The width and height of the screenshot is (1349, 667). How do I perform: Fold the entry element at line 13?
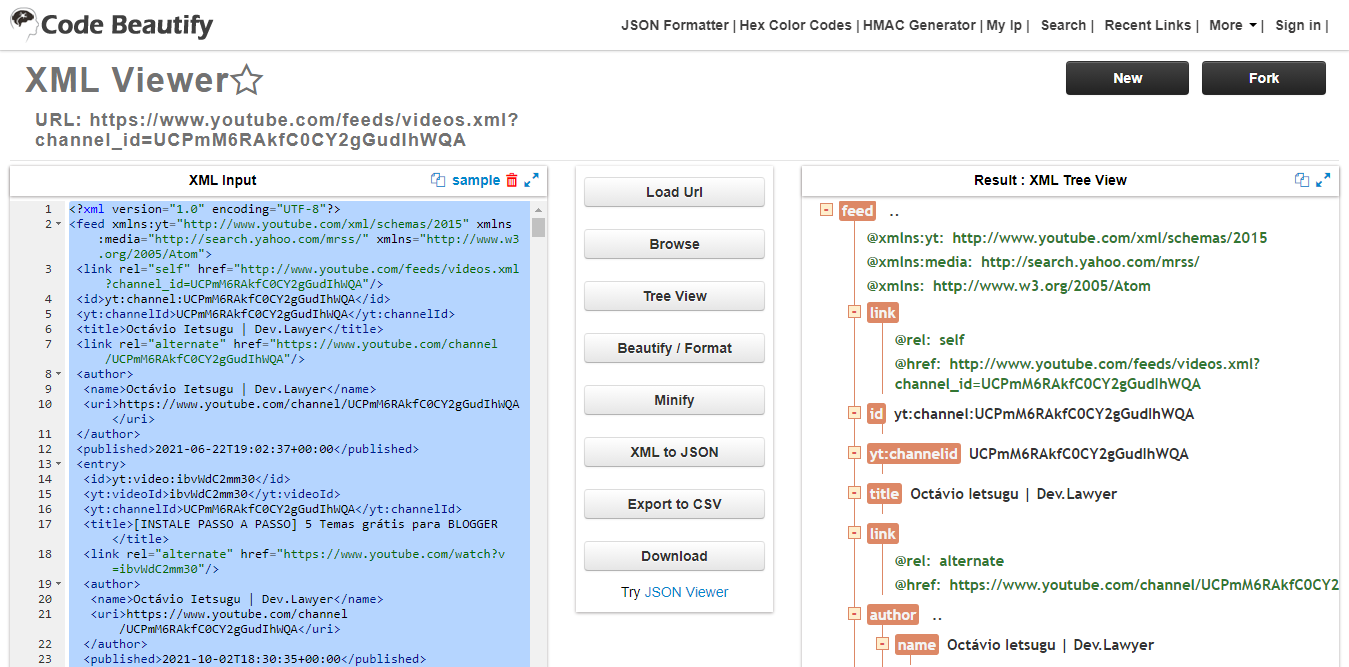click(57, 464)
